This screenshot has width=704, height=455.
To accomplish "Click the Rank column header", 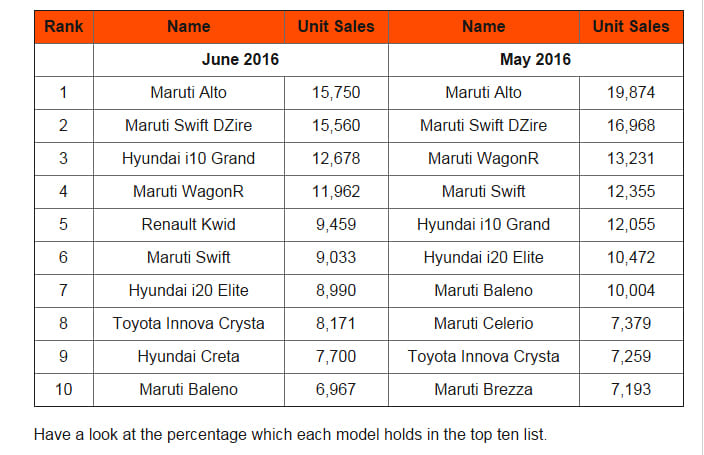I will [64, 27].
